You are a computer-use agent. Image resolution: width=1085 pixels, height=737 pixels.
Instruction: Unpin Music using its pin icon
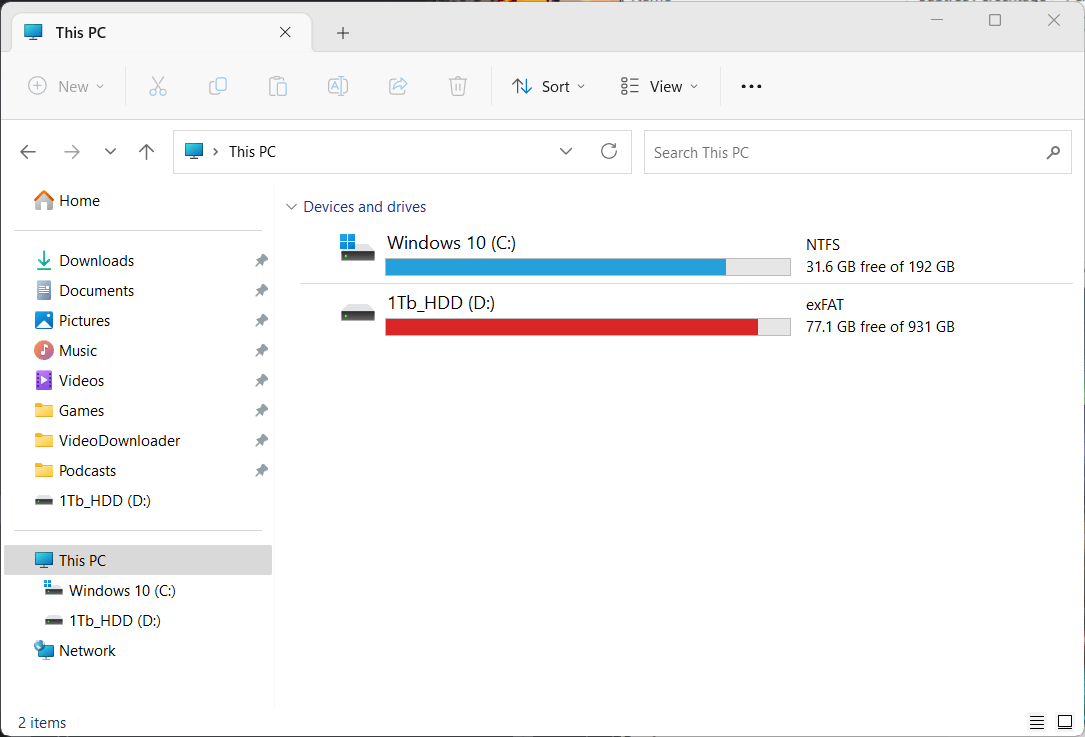coord(261,350)
